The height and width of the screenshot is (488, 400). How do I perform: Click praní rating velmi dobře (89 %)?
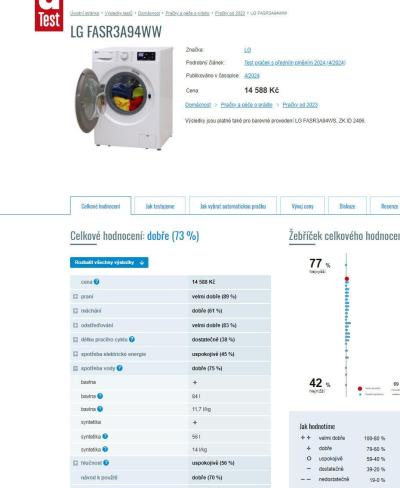214,296
